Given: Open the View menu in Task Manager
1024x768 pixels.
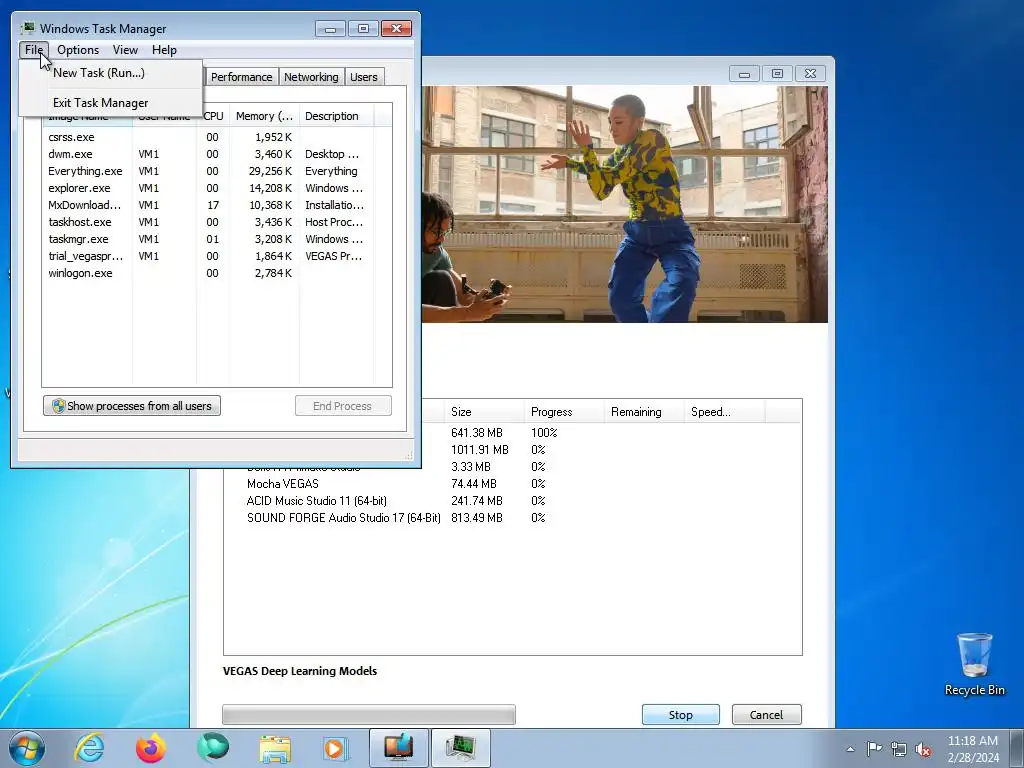Looking at the screenshot, I should 125,50.
